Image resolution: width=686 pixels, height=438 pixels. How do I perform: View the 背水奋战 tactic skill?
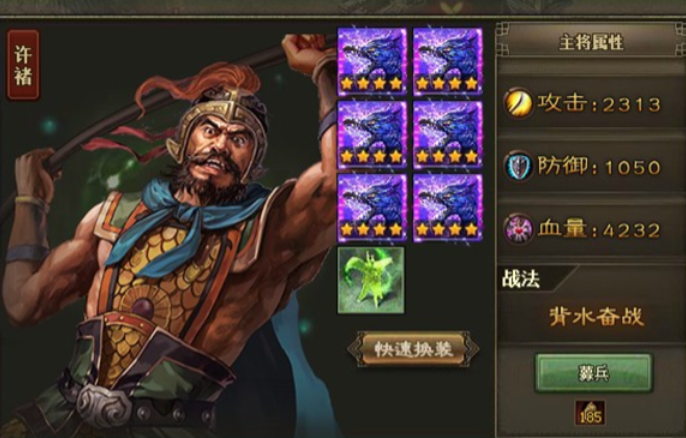coord(597,316)
